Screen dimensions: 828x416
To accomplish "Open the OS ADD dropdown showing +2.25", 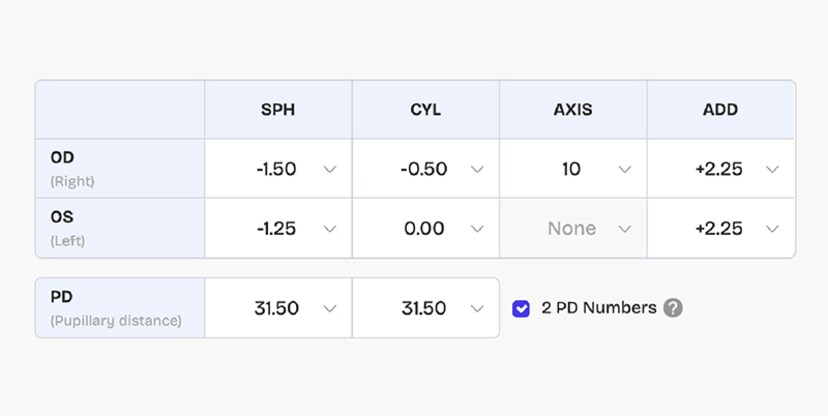I will 721,228.
